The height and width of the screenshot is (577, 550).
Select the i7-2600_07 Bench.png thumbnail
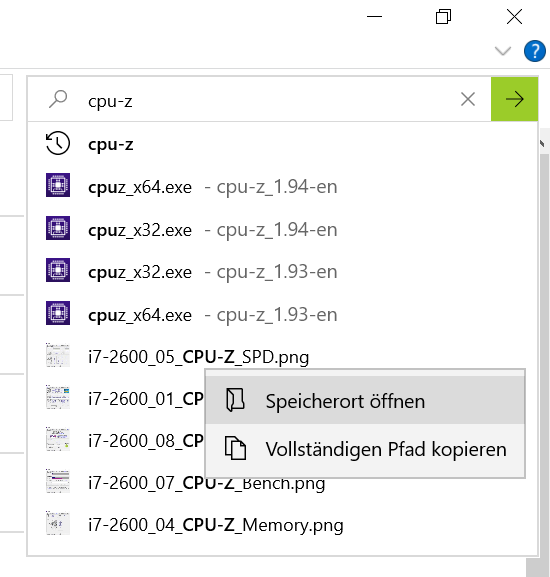point(58,481)
